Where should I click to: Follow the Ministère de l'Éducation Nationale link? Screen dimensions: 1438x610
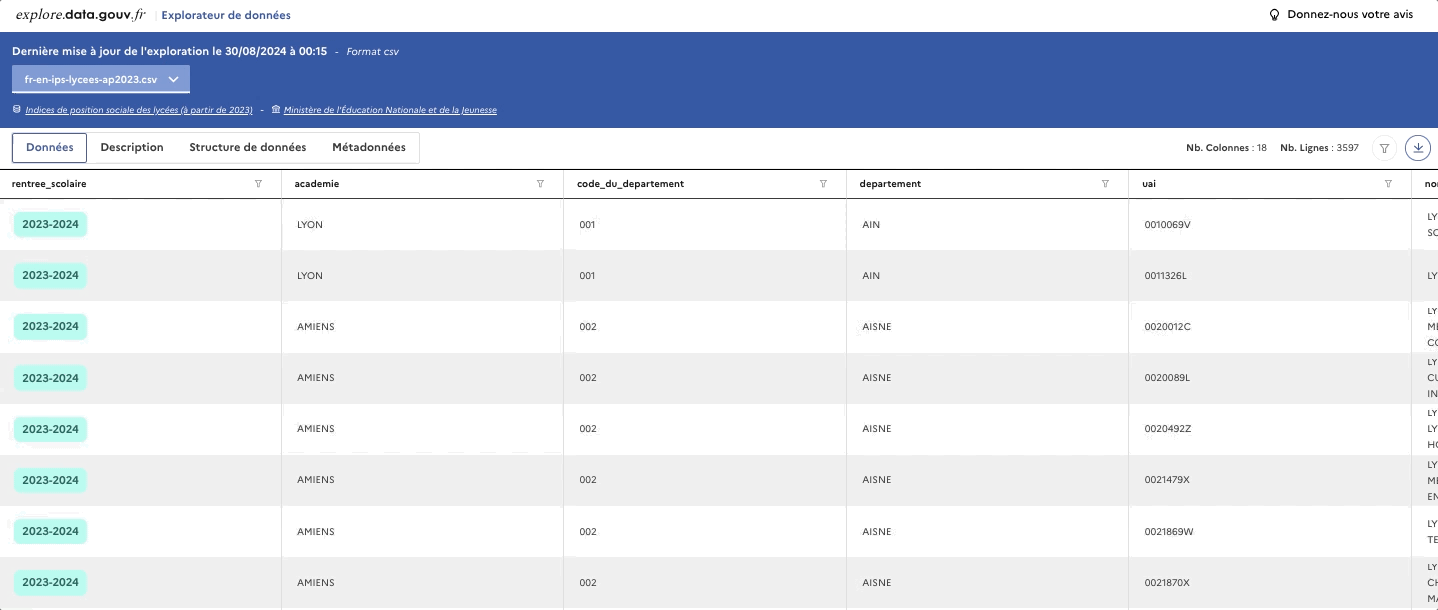[x=390, y=110]
